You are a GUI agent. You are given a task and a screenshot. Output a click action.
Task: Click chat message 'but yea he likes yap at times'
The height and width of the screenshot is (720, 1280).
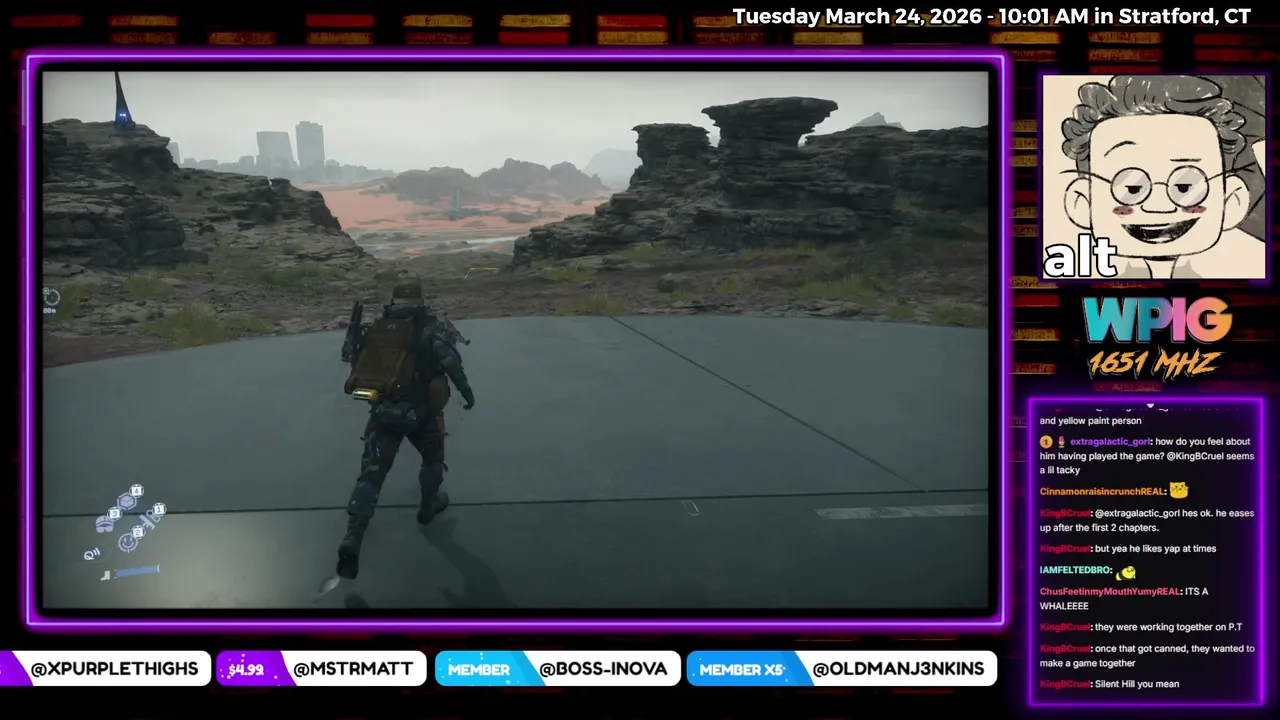1155,548
